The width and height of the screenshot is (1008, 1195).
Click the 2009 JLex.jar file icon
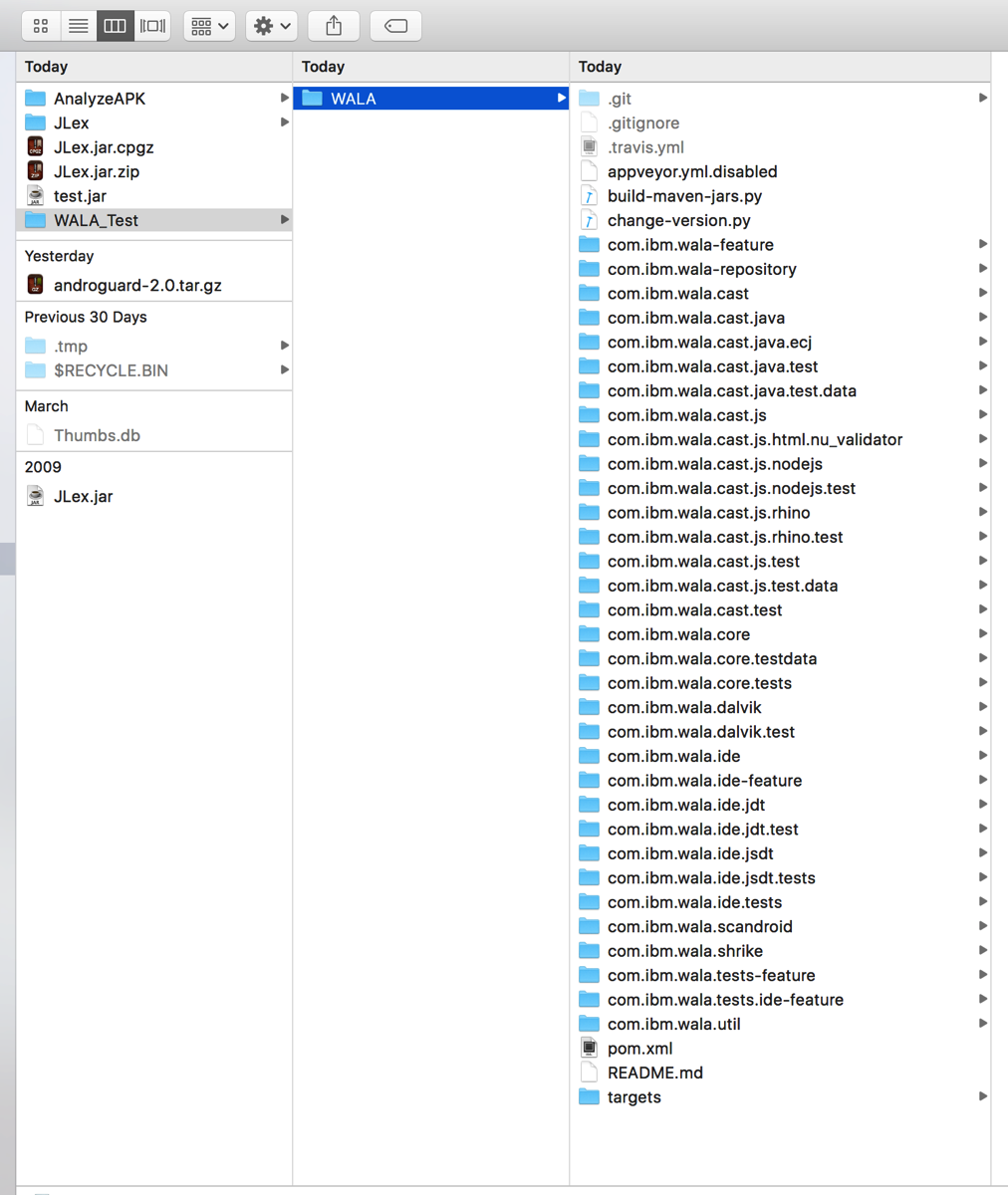click(36, 496)
